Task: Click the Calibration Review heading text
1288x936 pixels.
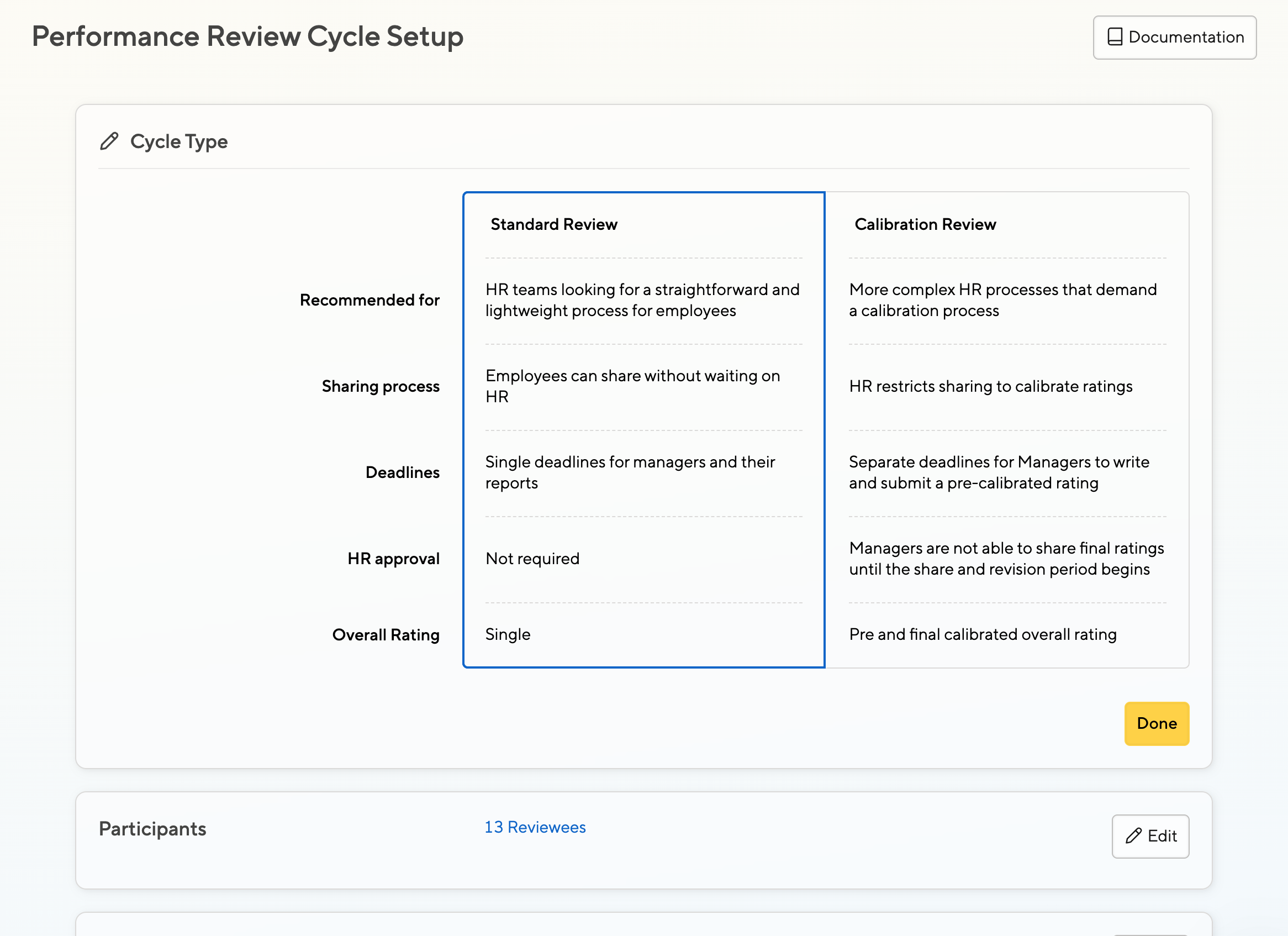Action: pos(925,224)
